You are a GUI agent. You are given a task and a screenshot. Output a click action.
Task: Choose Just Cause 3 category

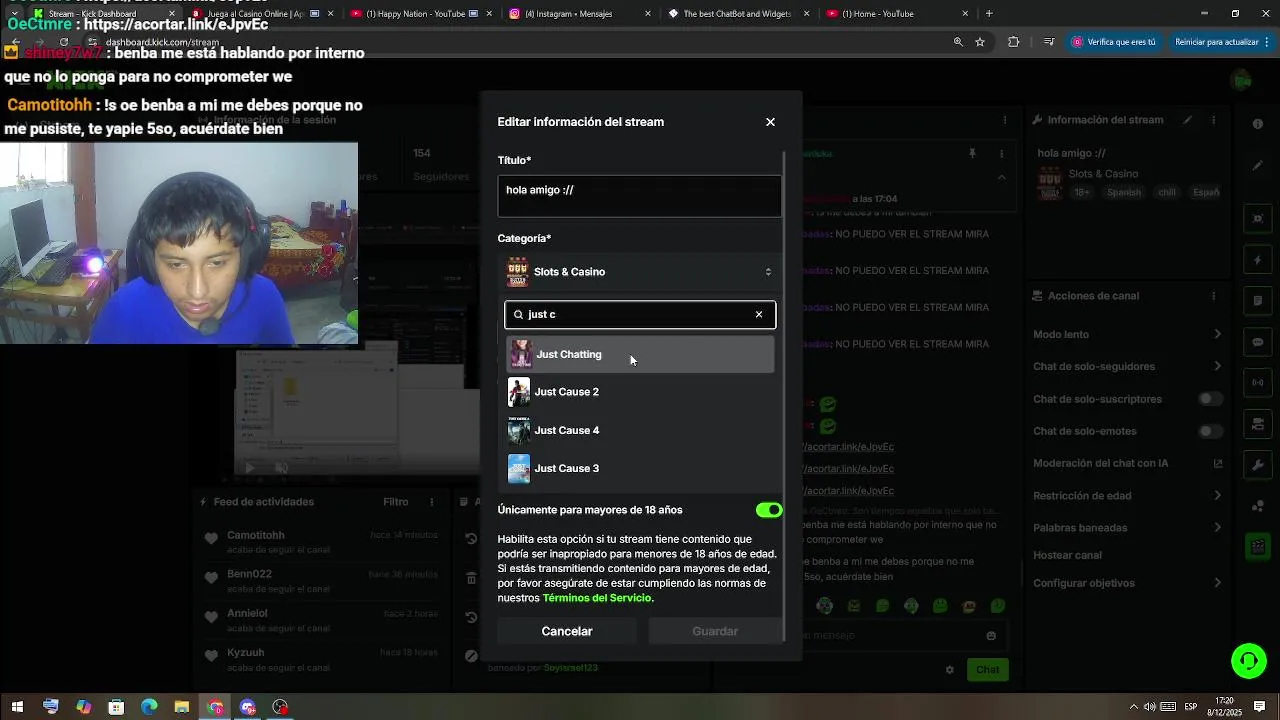[640, 468]
